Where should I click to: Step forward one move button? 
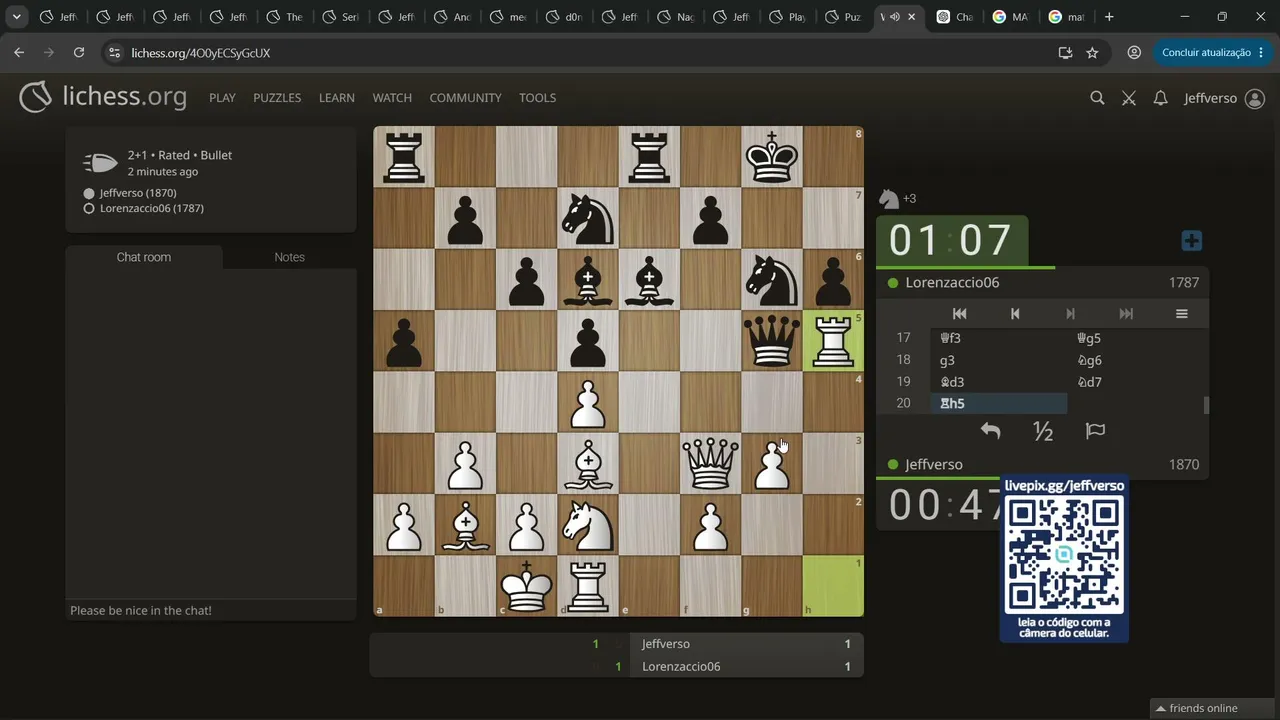[1070, 313]
